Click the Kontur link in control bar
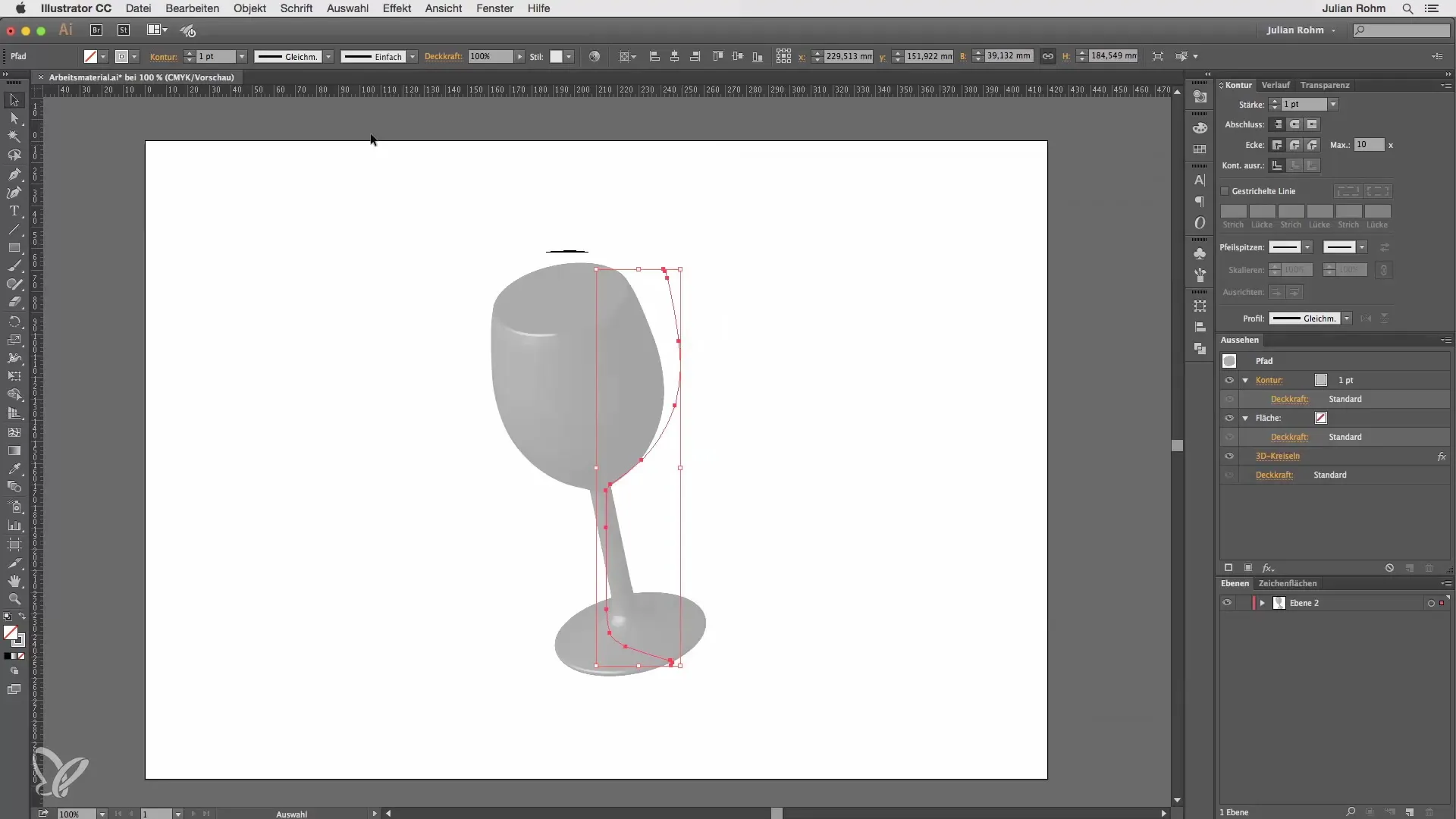1456x819 pixels. pyautogui.click(x=163, y=57)
